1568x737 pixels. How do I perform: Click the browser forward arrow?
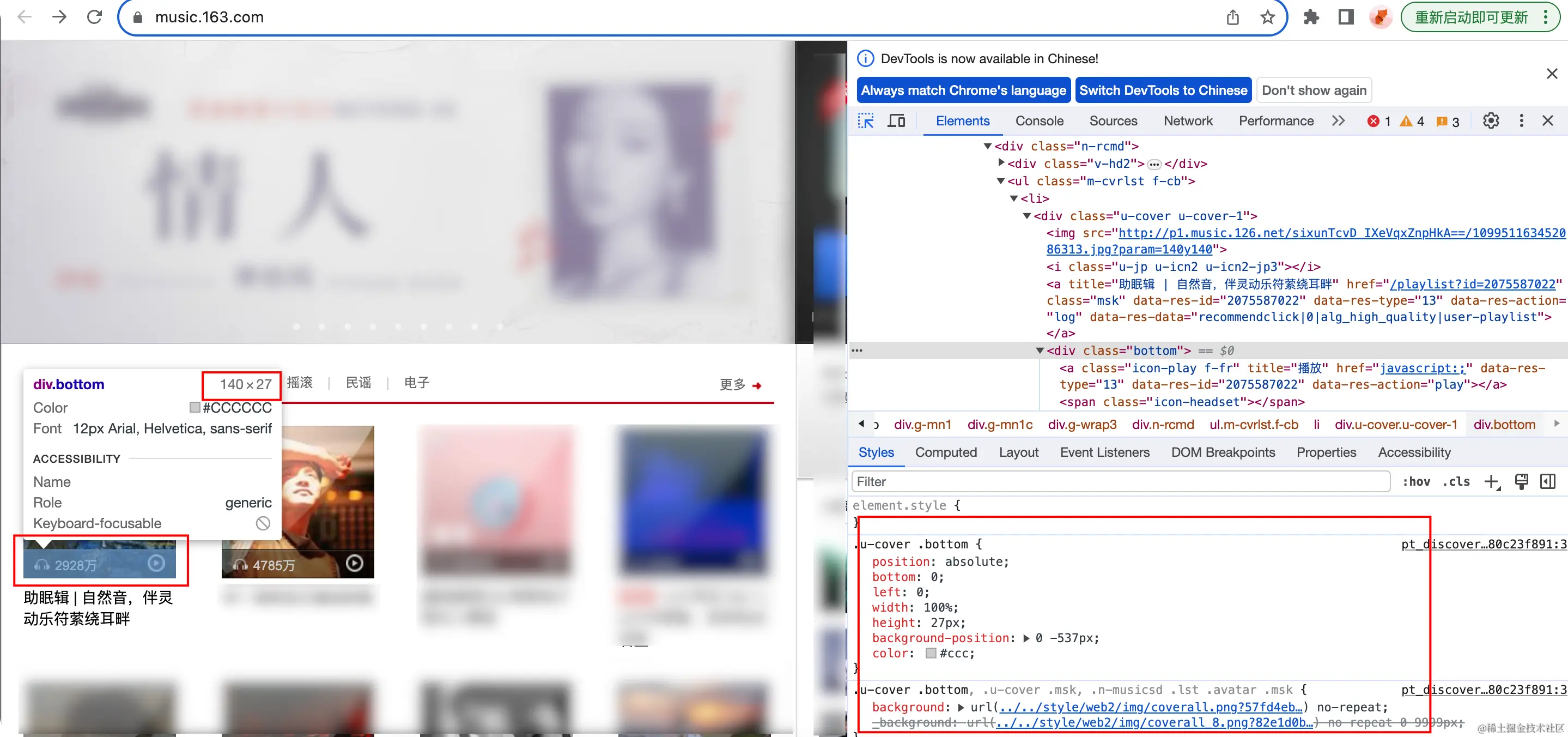pyautogui.click(x=59, y=16)
